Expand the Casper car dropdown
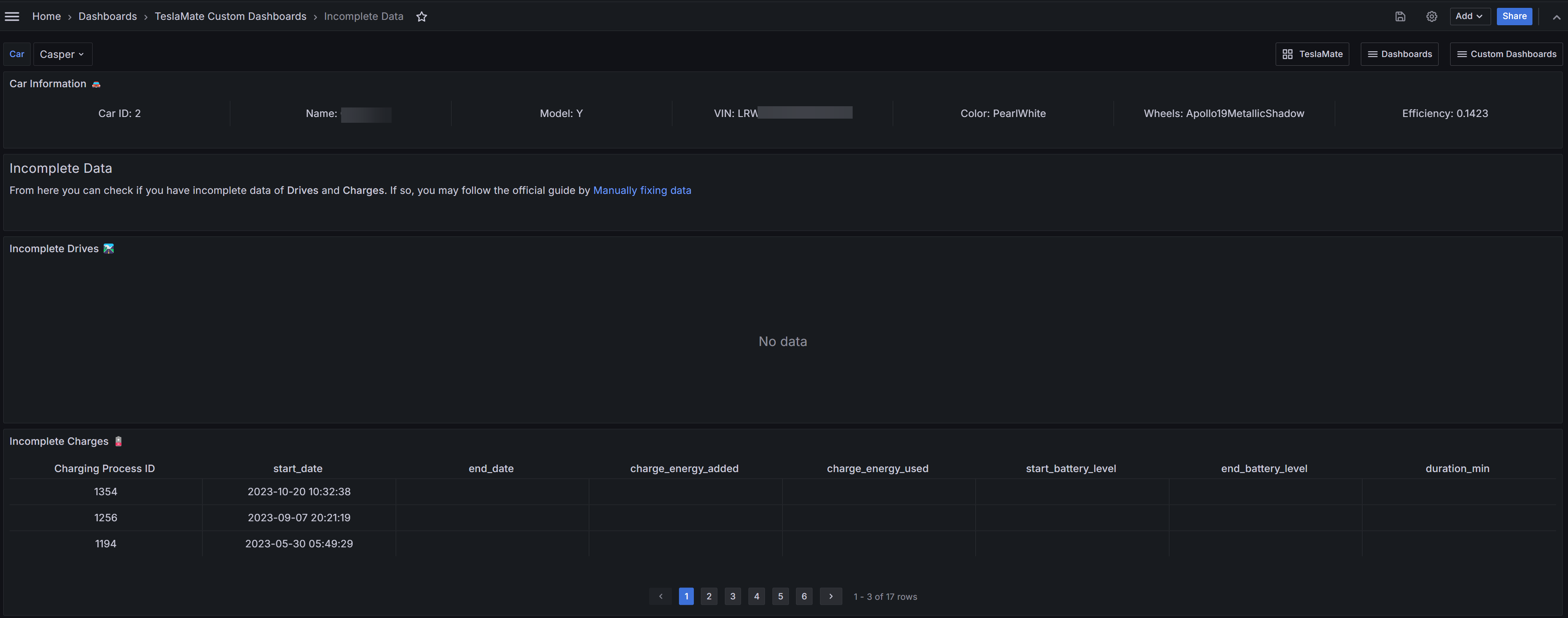The width and height of the screenshot is (1568, 618). (x=62, y=54)
